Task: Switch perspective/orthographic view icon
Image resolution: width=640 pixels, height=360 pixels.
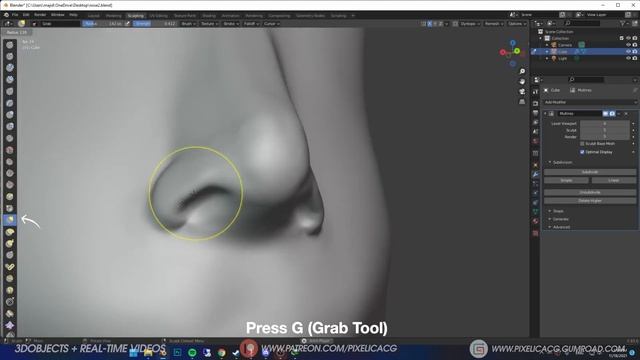Action: [x=522, y=102]
